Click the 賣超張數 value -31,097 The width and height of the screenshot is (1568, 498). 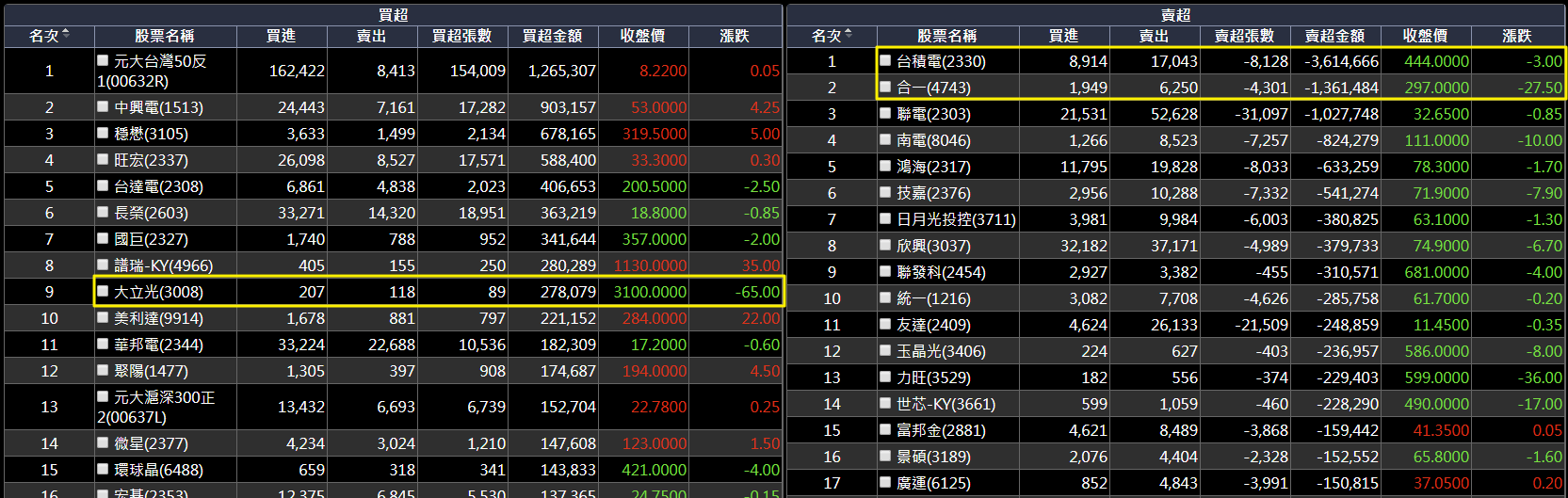tap(1261, 113)
